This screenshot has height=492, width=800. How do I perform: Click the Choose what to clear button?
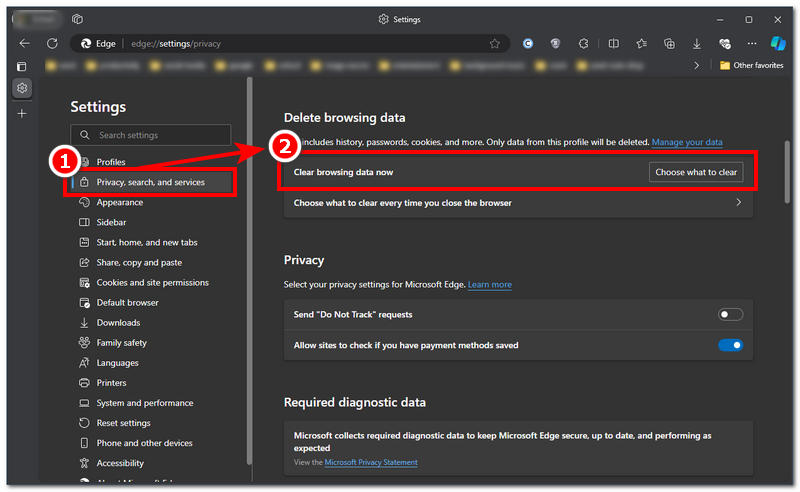coord(695,172)
